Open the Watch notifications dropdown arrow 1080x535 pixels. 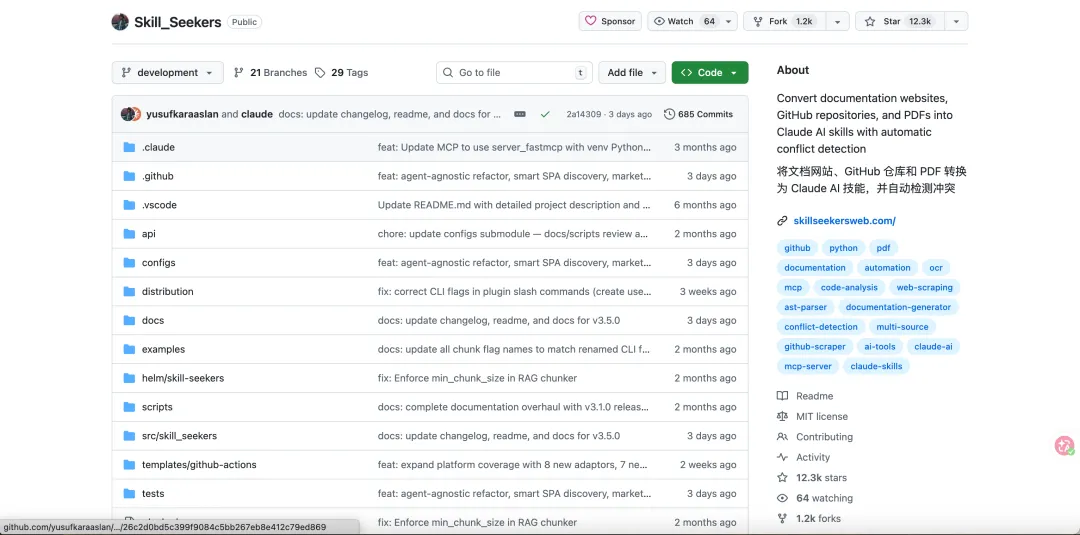tap(729, 21)
